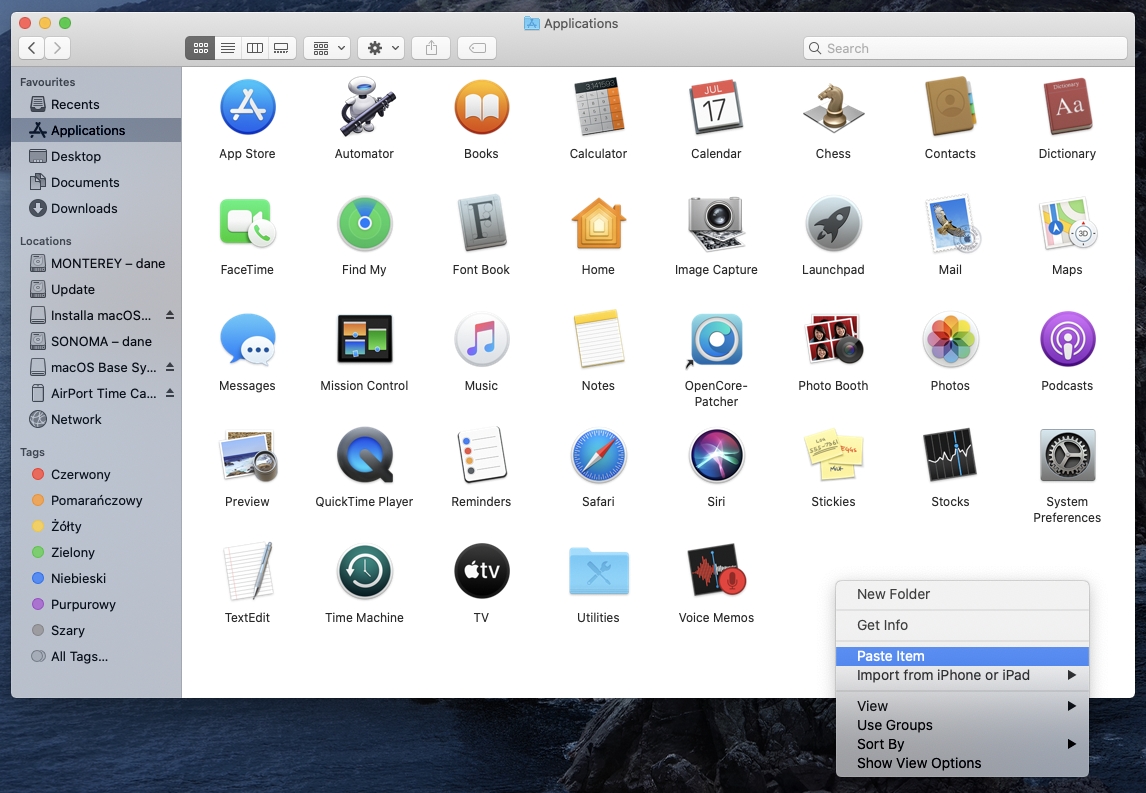Click the Launchpad rocket icon
The height and width of the screenshot is (793, 1146).
[x=833, y=223]
